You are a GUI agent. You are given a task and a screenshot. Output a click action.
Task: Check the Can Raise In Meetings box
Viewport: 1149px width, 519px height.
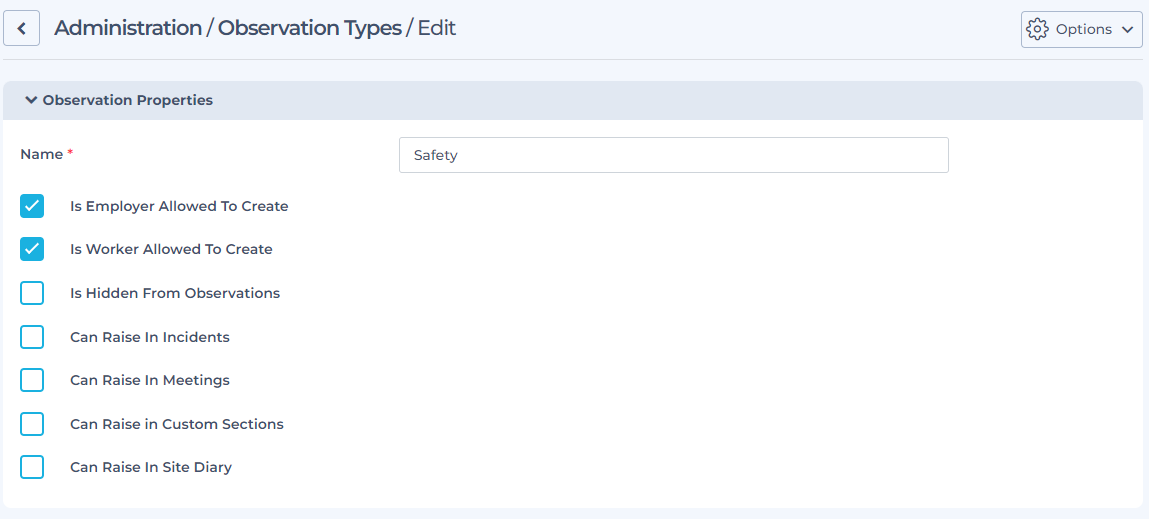point(32,380)
